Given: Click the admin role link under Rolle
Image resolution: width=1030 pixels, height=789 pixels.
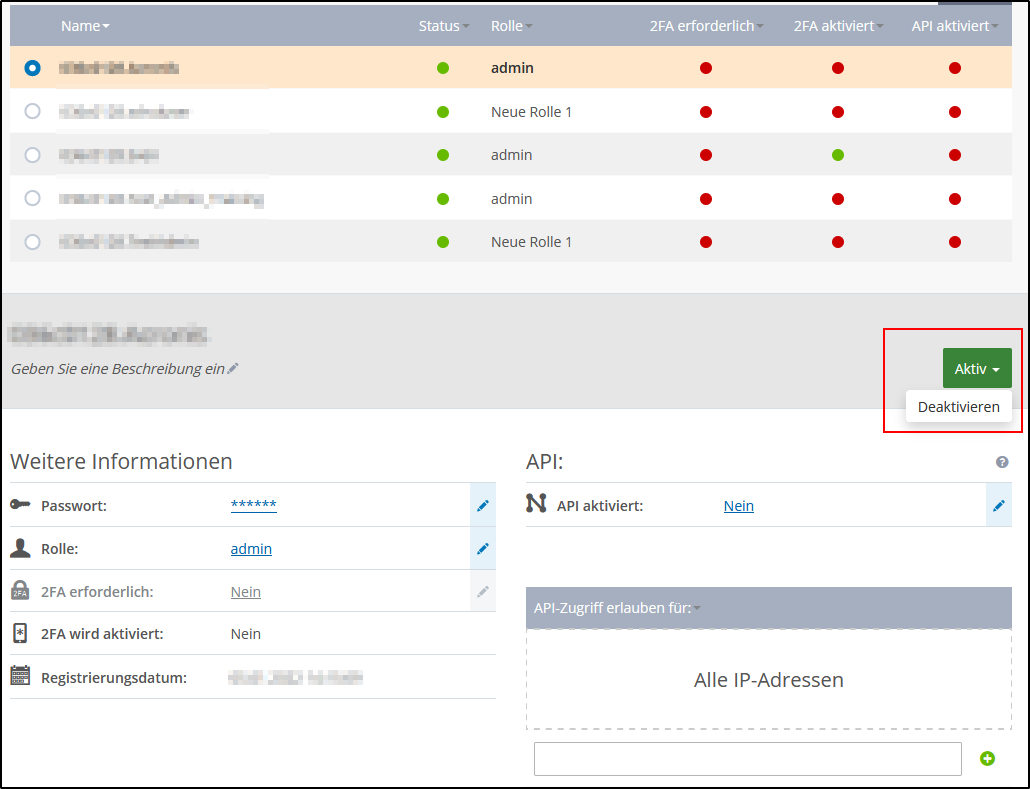Looking at the screenshot, I should 251,549.
